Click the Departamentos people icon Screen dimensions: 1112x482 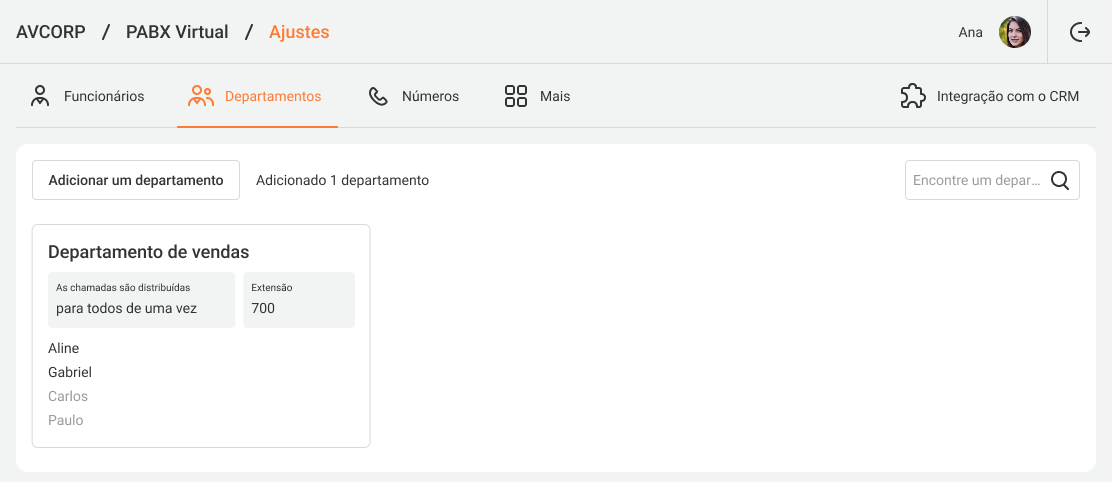pyautogui.click(x=201, y=96)
